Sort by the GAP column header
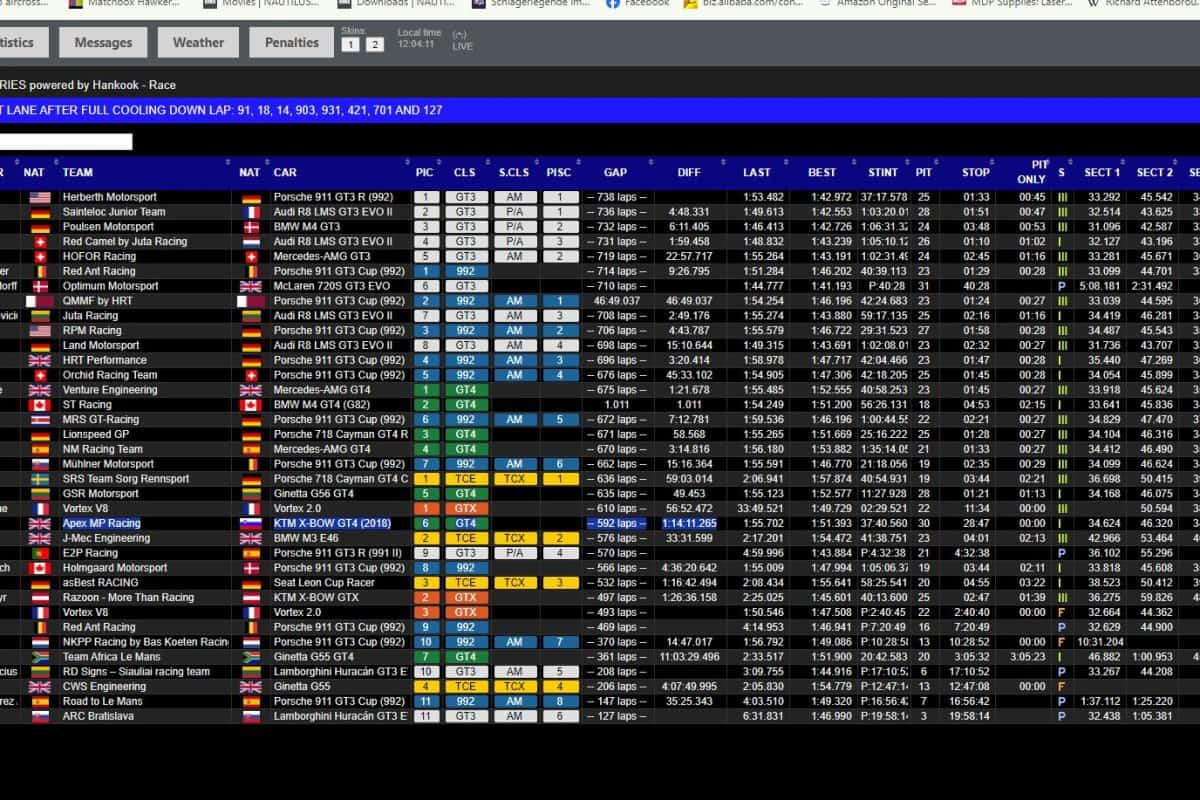 [616, 172]
